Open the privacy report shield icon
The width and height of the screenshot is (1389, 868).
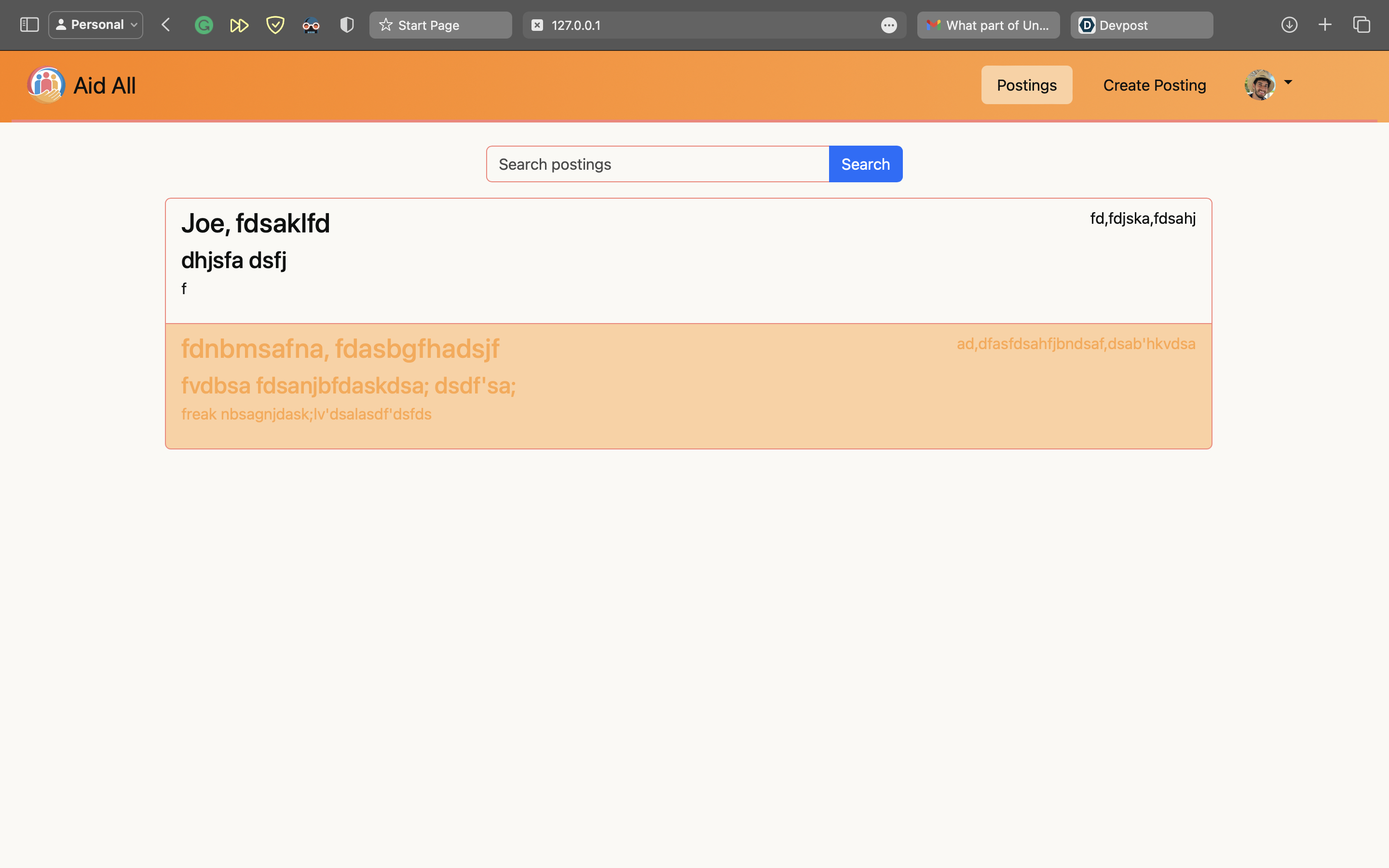347,25
